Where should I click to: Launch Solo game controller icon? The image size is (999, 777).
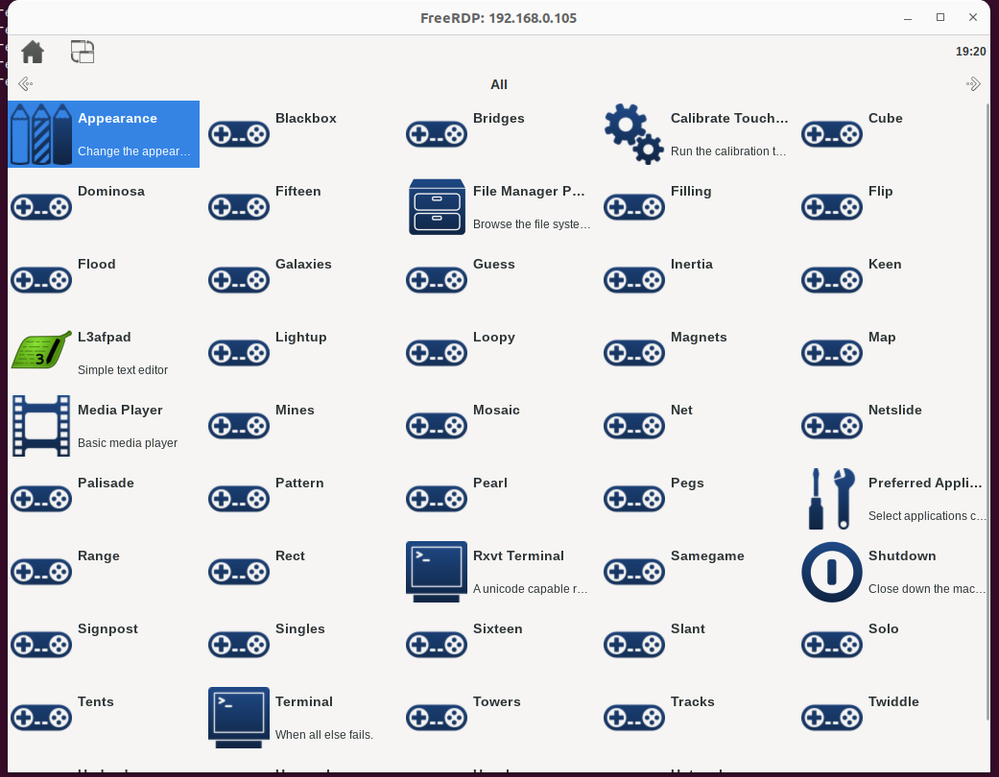coord(831,645)
